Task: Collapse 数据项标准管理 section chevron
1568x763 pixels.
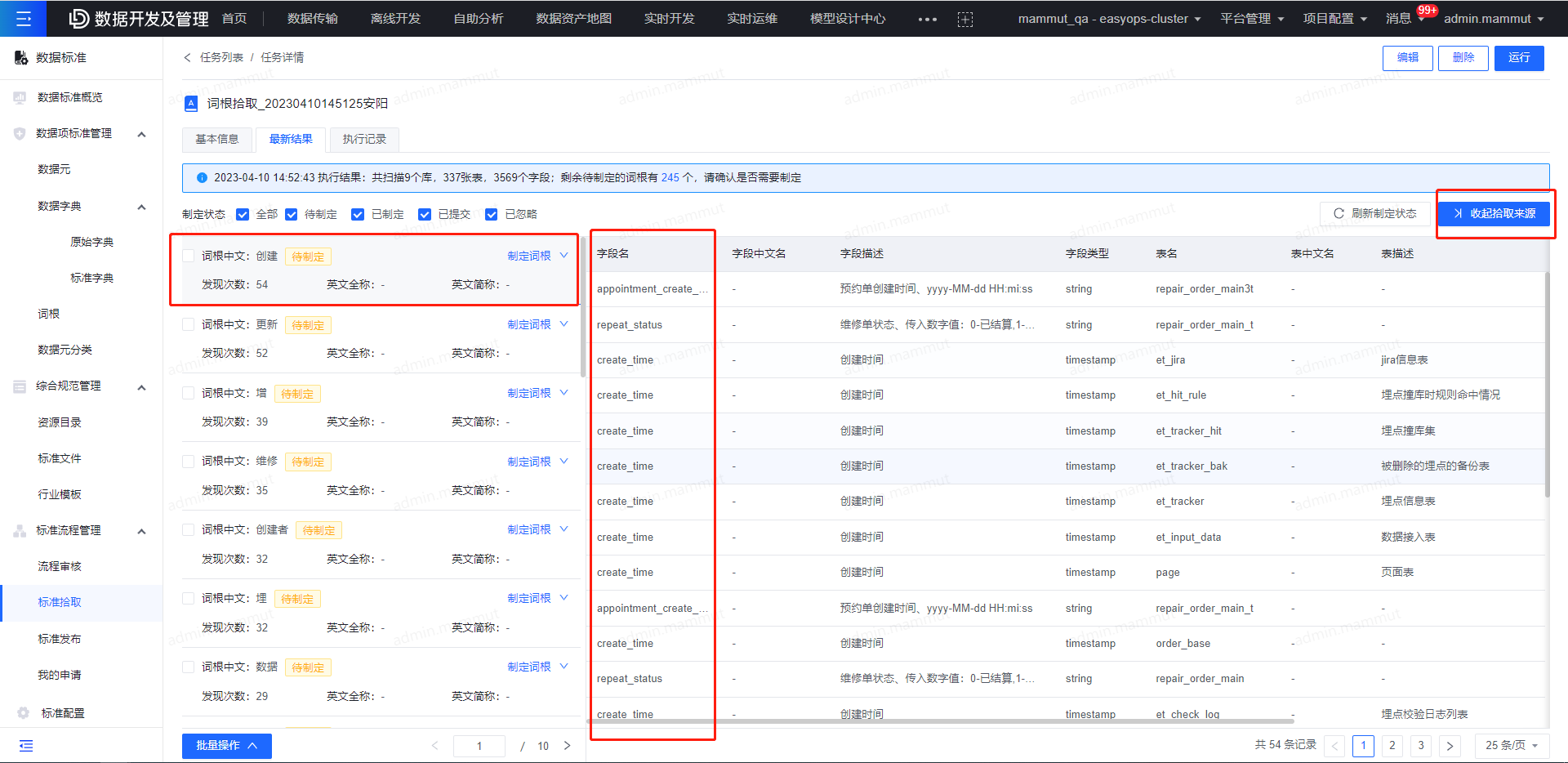Action: (141, 134)
